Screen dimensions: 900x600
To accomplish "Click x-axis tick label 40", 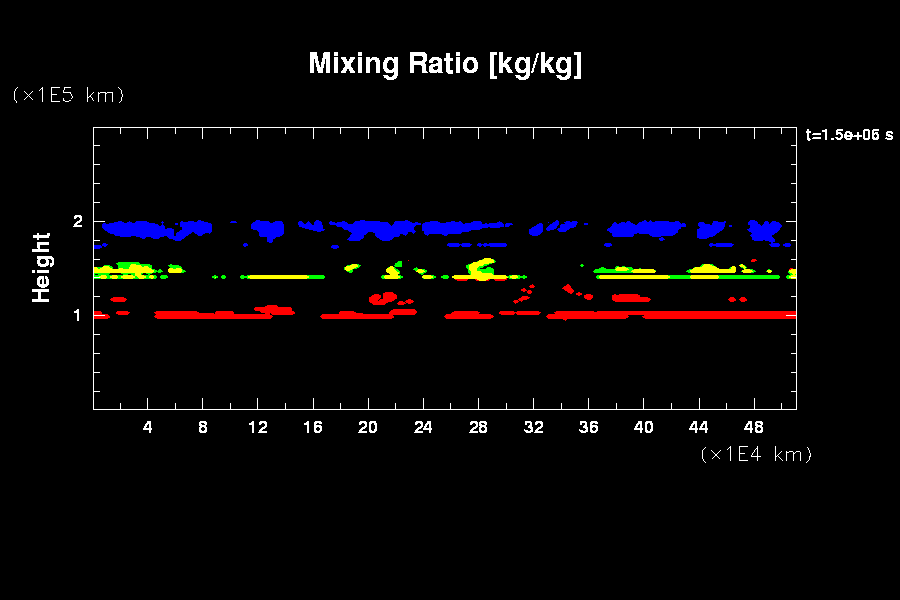I will [643, 427].
